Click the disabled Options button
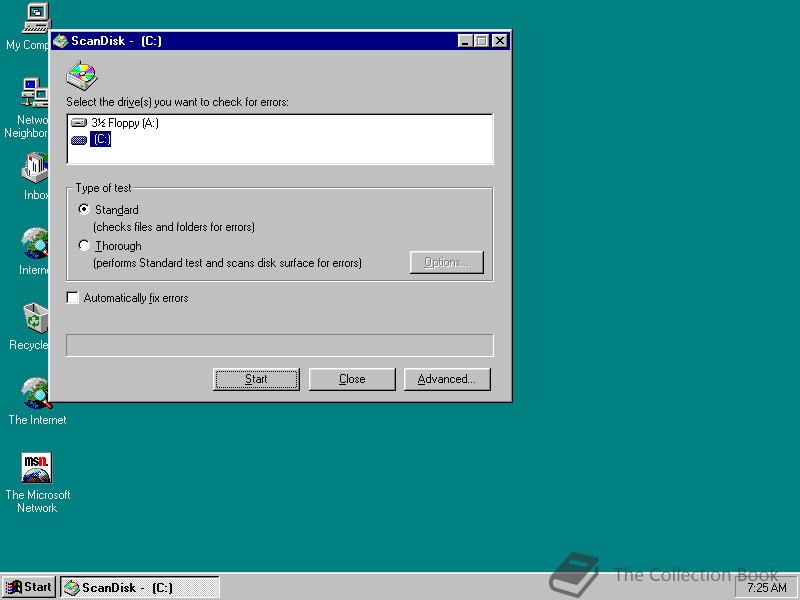This screenshot has width=800, height=600. pos(446,262)
